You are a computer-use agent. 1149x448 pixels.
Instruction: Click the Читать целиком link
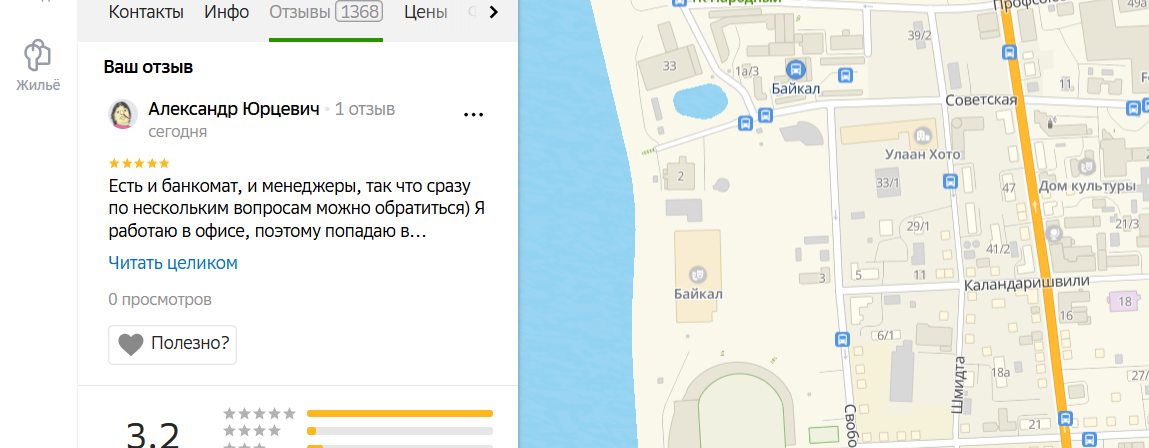173,262
